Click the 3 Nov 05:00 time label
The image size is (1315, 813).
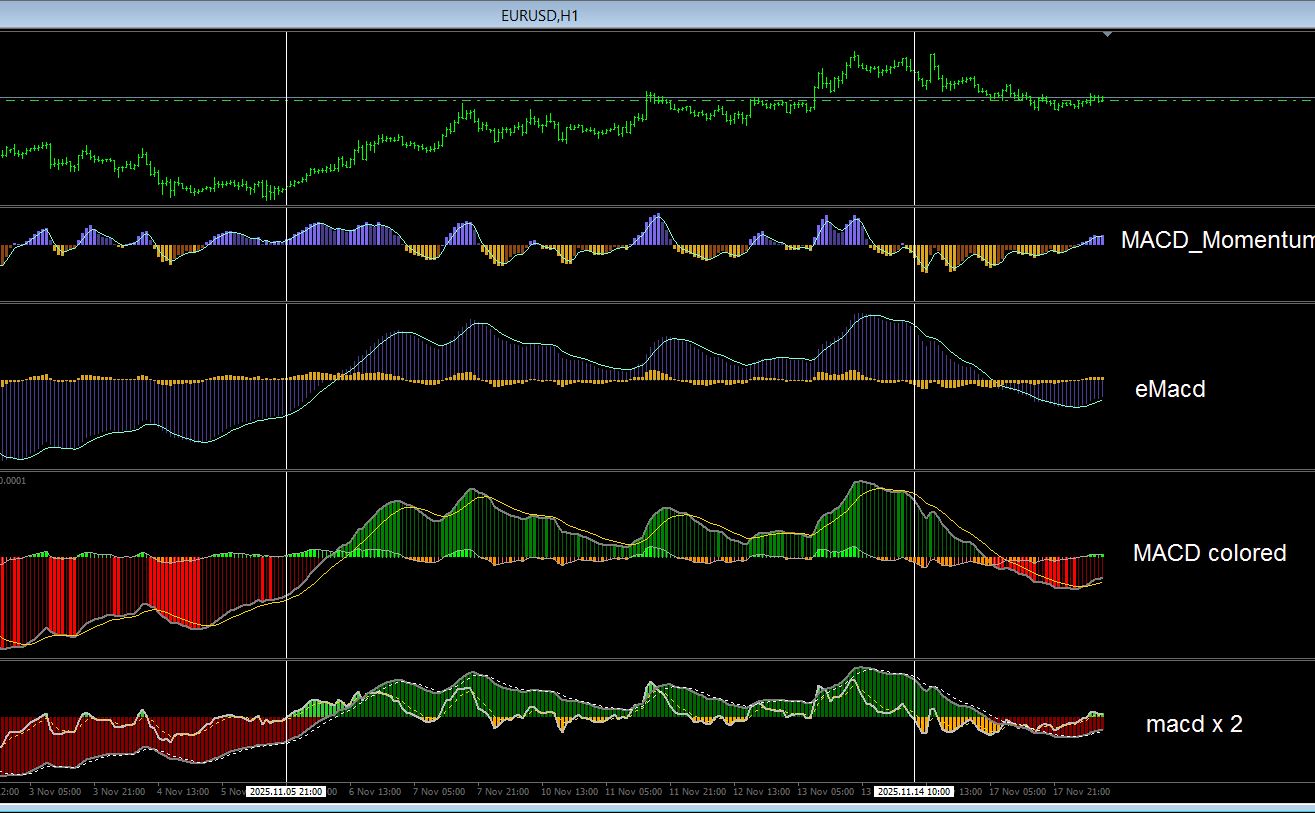pyautogui.click(x=56, y=792)
